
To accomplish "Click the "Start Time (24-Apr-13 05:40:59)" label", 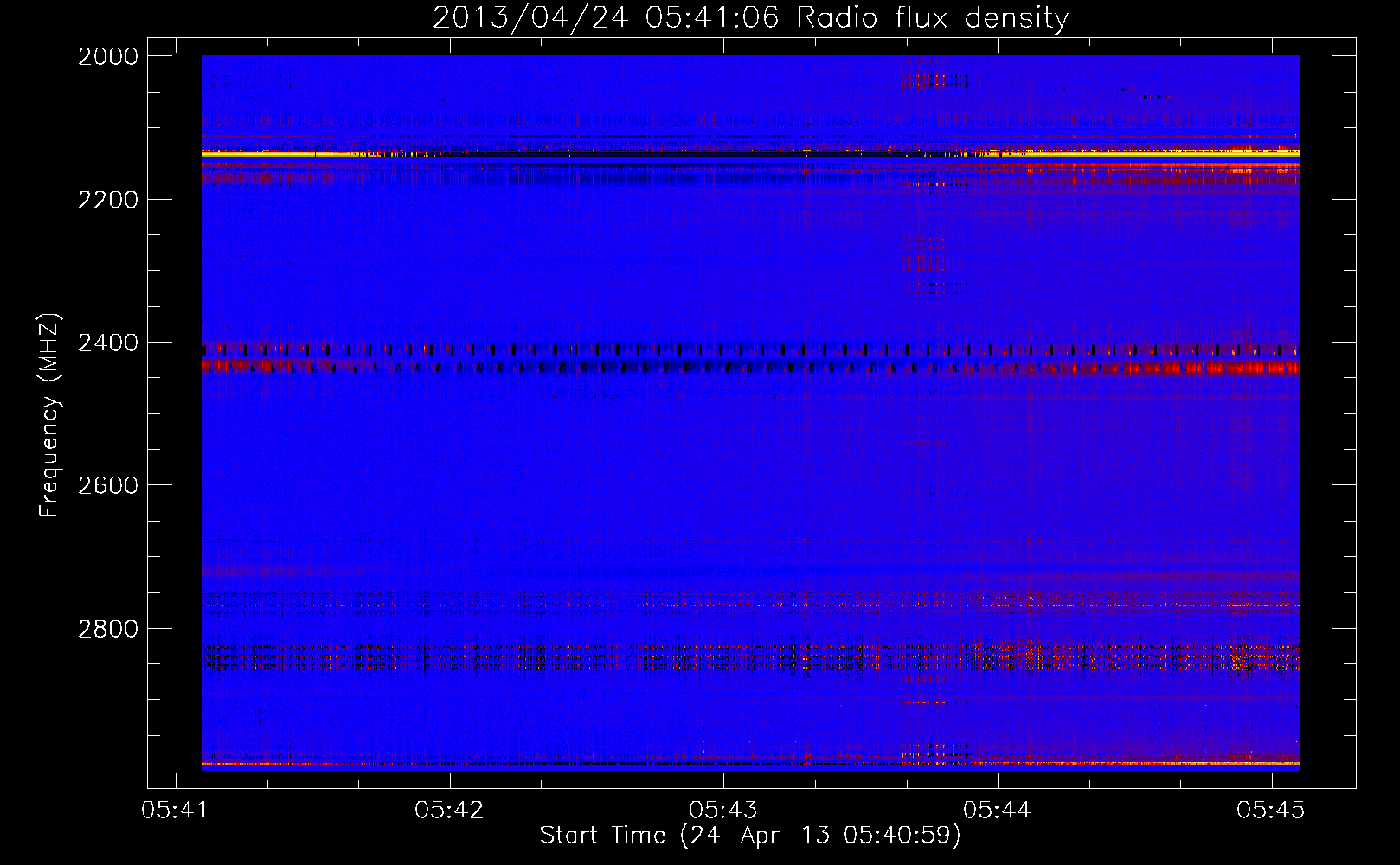I will (x=750, y=836).
